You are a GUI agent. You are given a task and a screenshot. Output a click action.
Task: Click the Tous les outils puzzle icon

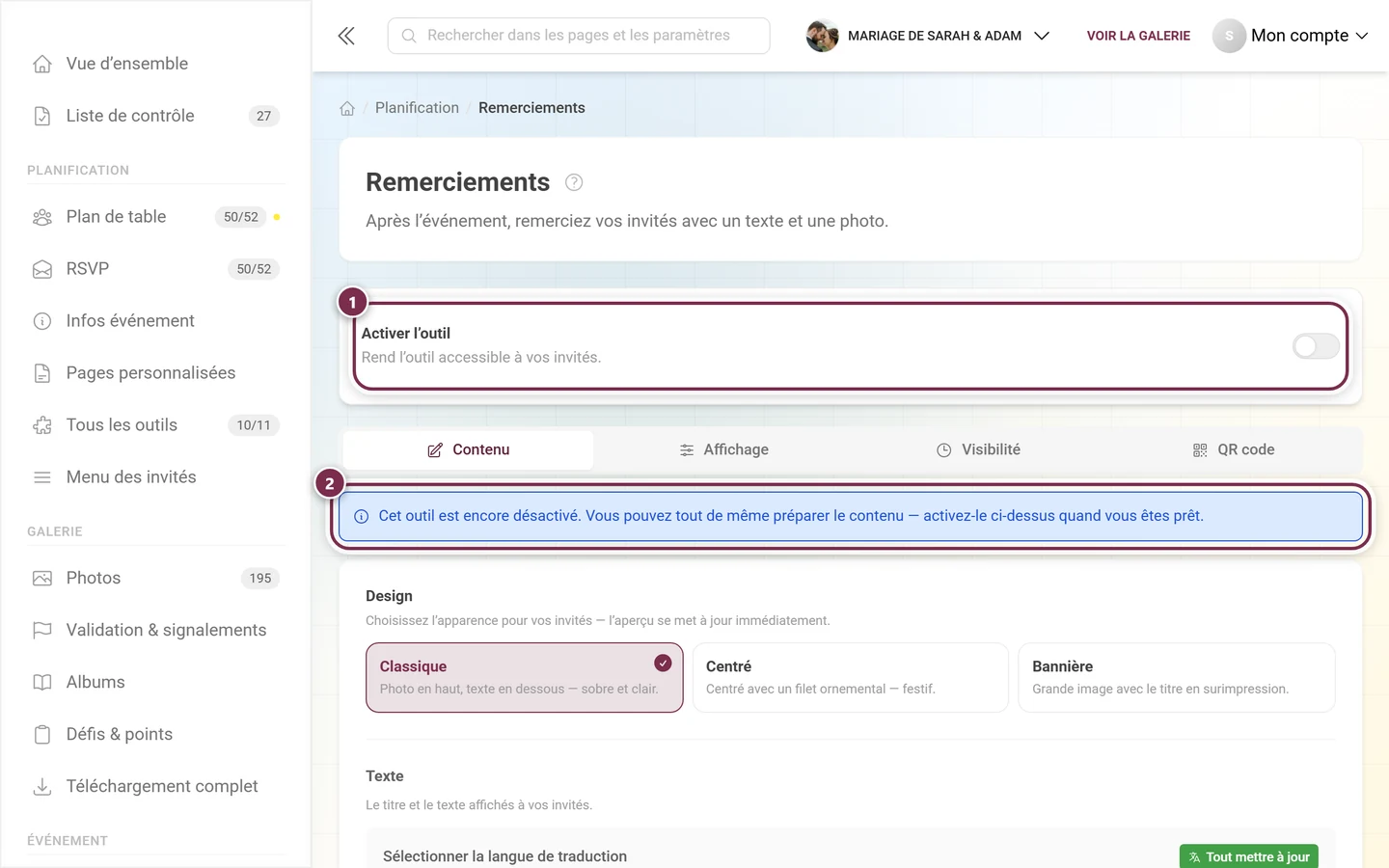point(42,425)
